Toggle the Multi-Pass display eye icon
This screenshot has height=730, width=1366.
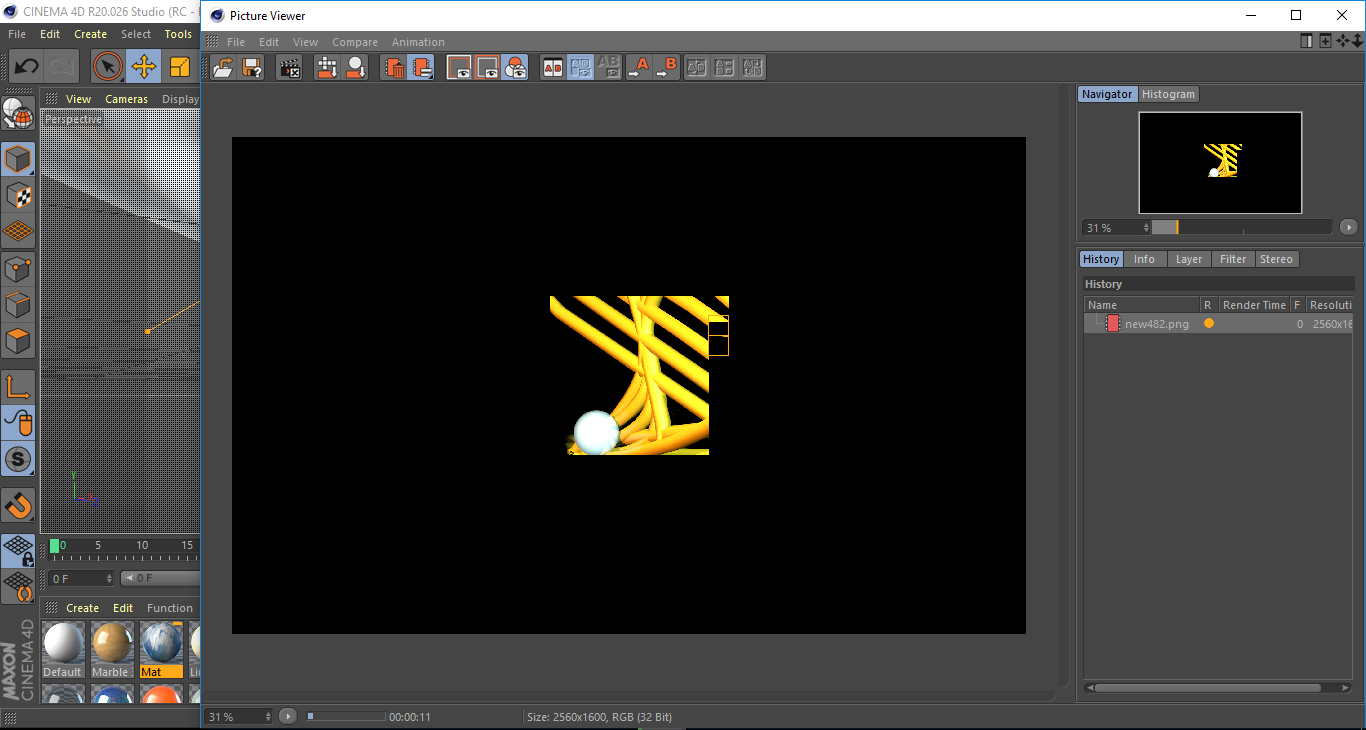487,67
